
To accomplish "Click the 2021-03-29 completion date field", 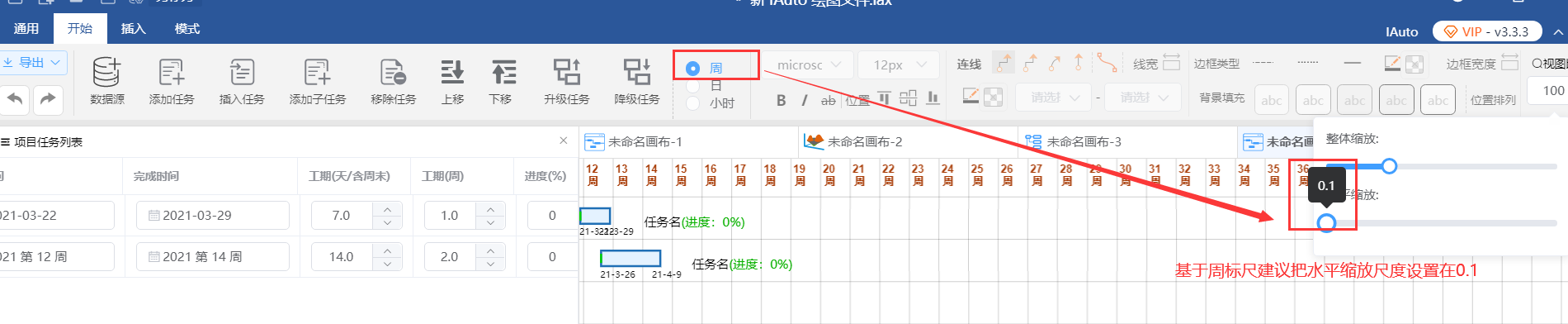I will (213, 215).
